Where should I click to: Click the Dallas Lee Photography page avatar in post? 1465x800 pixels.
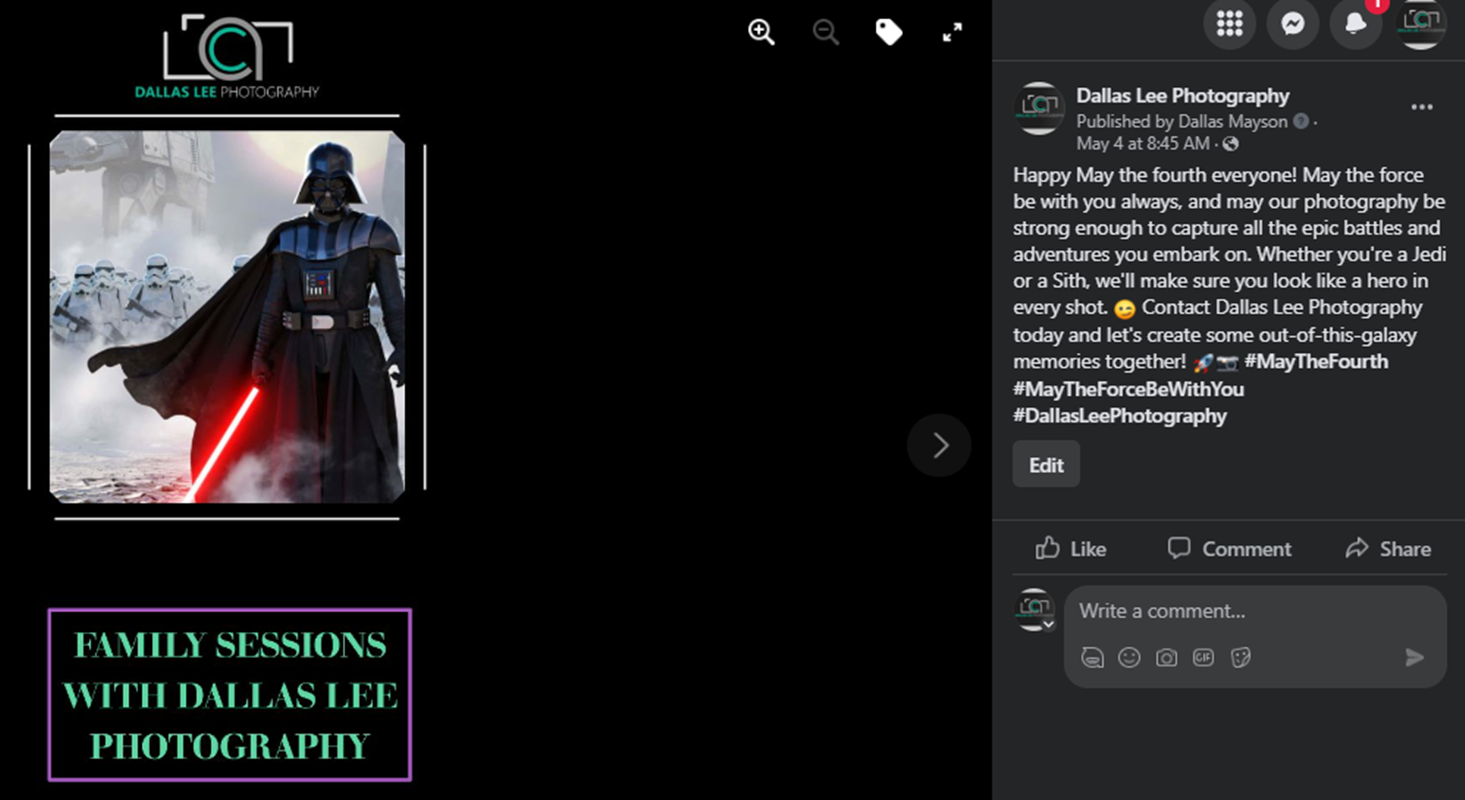pyautogui.click(x=1039, y=108)
